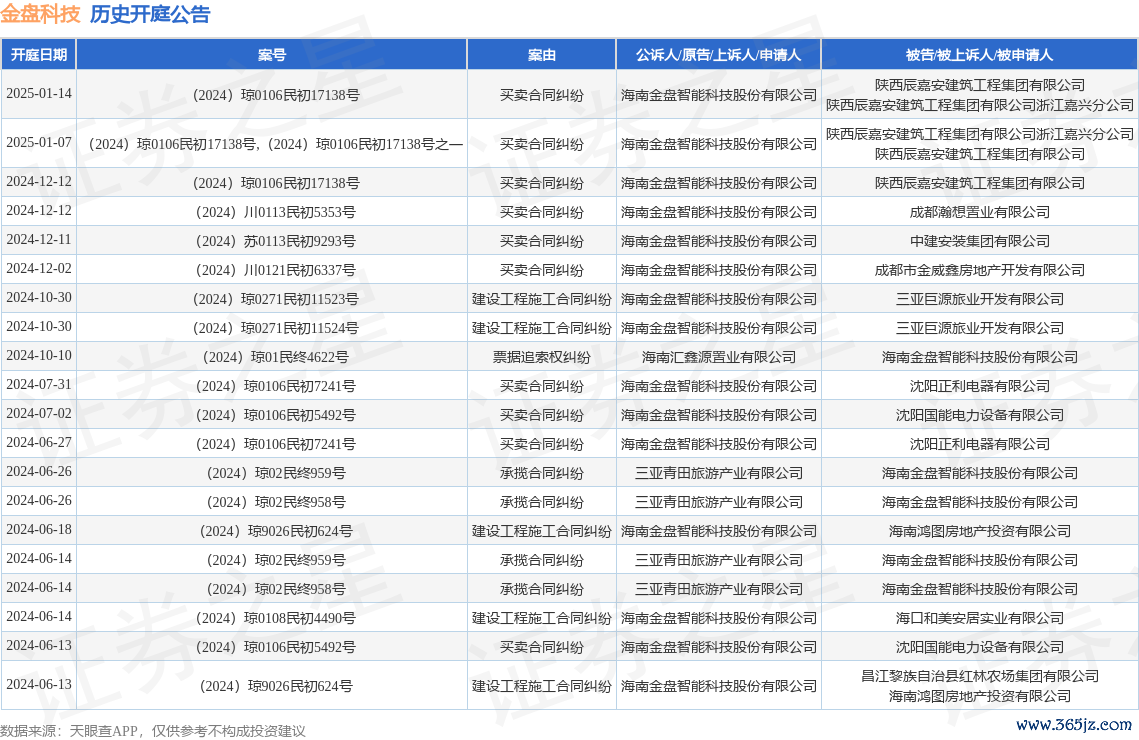This screenshot has height=740, width=1139.
Task: Click the date 2024-07-31
Action: pyautogui.click(x=38, y=386)
